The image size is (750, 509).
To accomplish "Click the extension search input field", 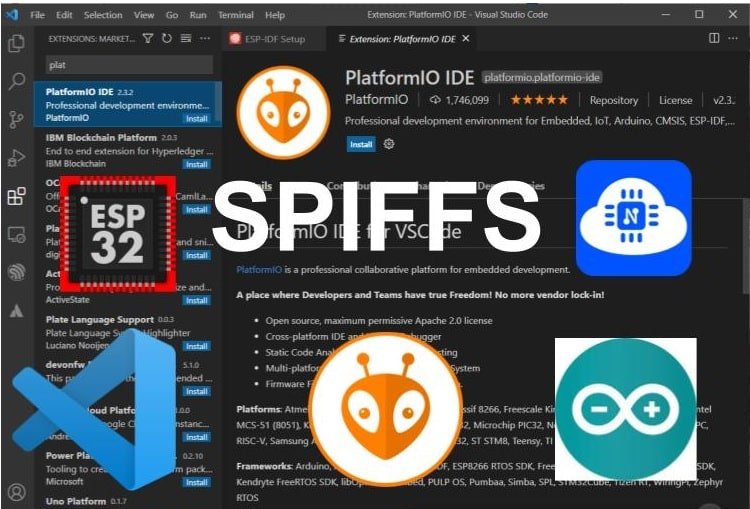I will tap(129, 65).
